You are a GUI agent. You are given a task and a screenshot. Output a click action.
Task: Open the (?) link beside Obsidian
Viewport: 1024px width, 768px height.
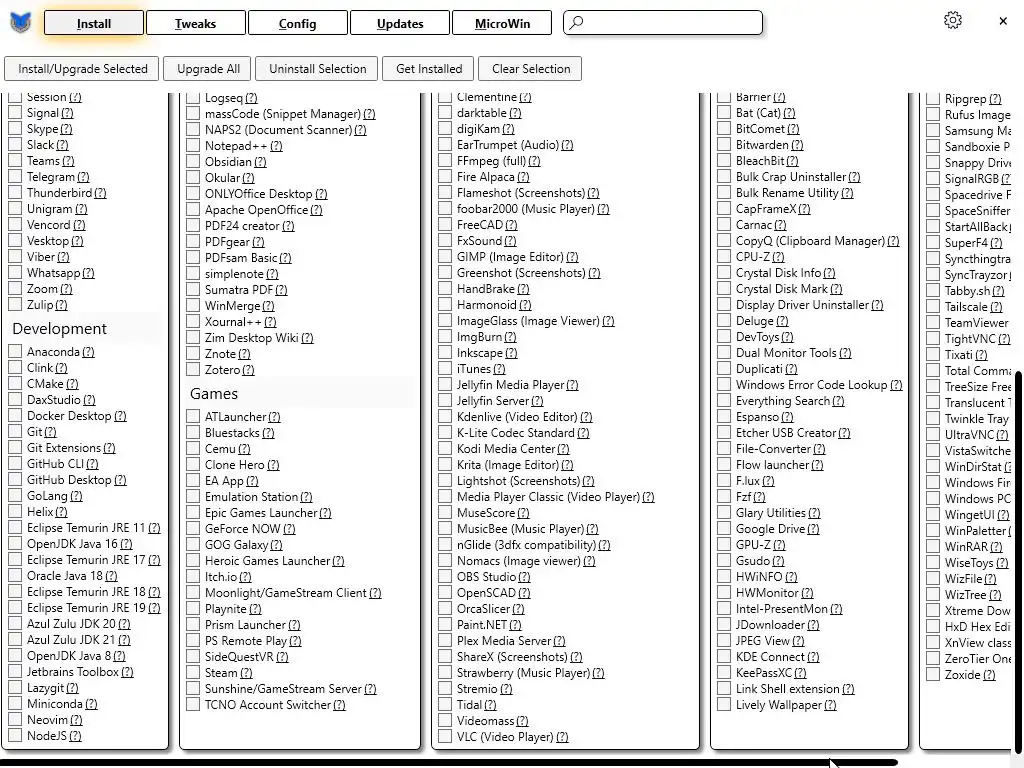(x=260, y=162)
